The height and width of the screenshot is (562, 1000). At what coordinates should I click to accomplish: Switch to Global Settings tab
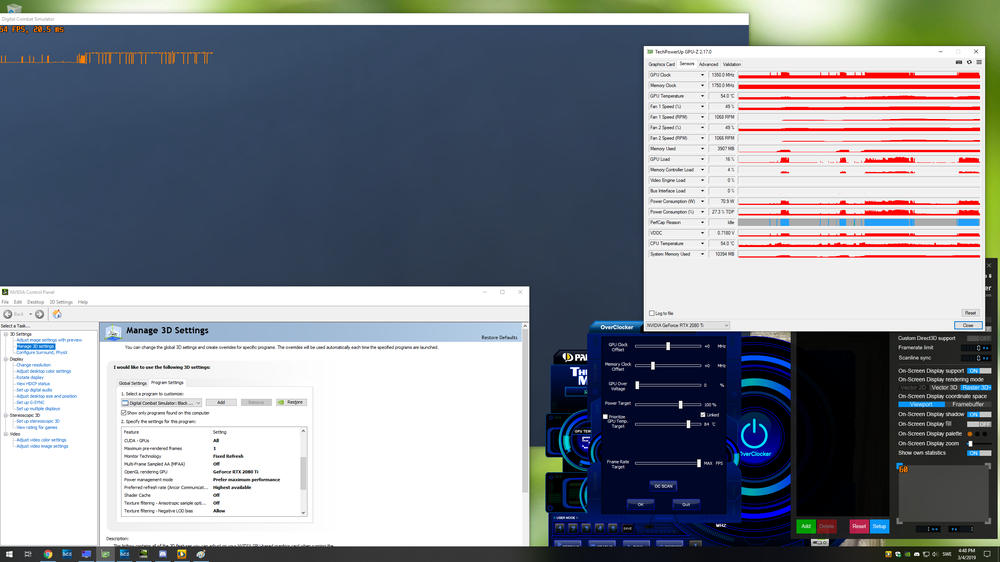pos(133,383)
